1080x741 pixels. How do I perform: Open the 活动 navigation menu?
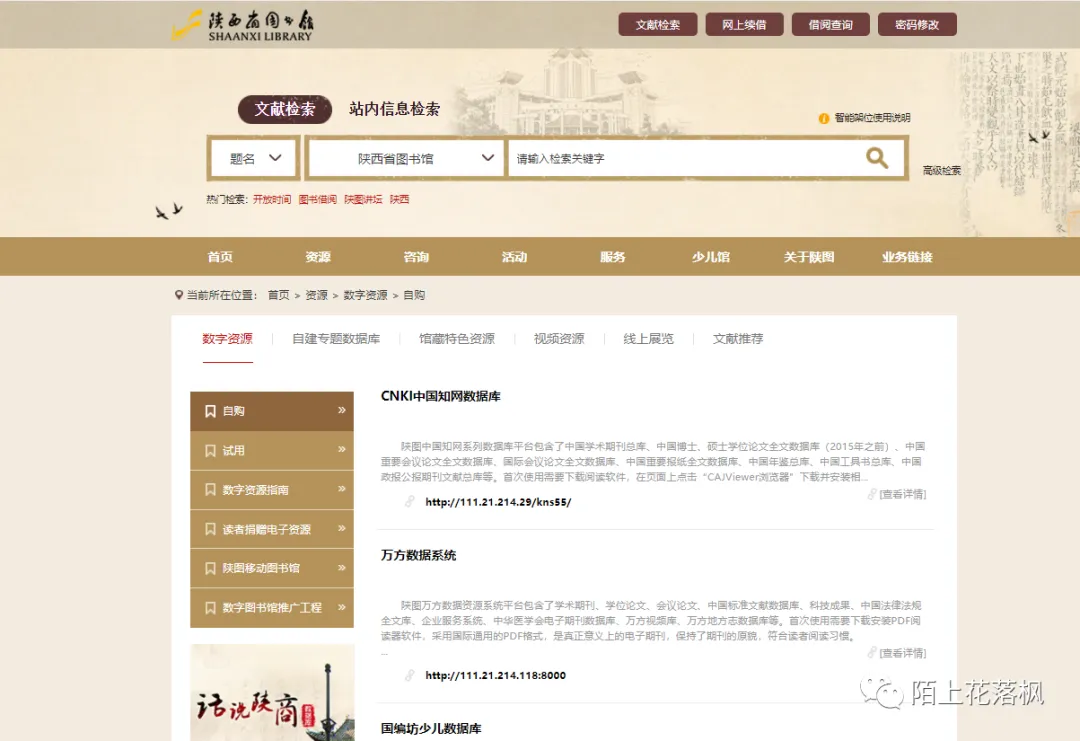point(515,257)
